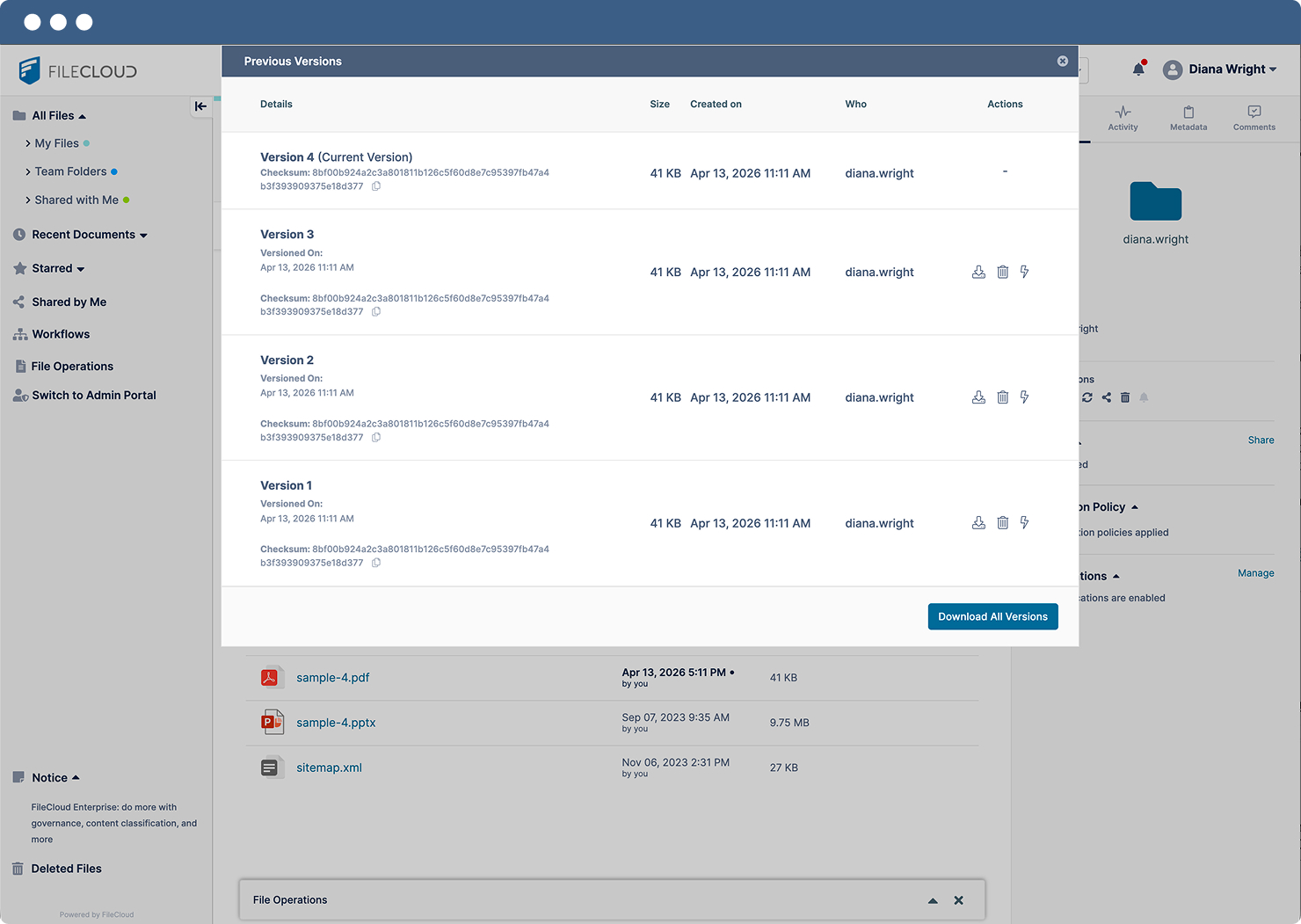Collapse the File Operations panel

(933, 900)
